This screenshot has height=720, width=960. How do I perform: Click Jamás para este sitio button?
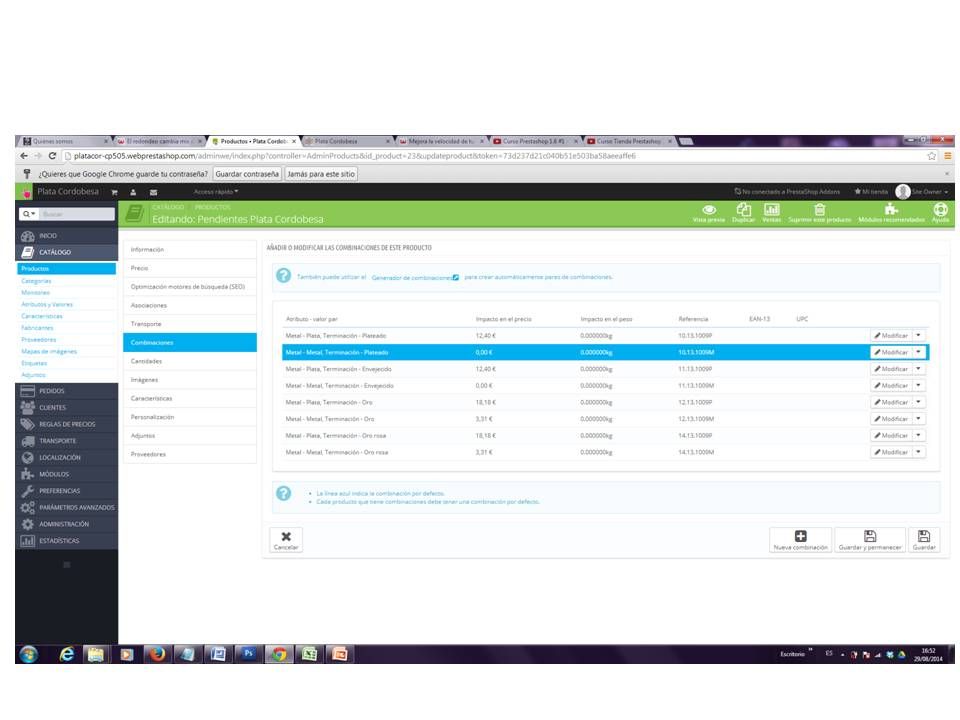tap(321, 174)
